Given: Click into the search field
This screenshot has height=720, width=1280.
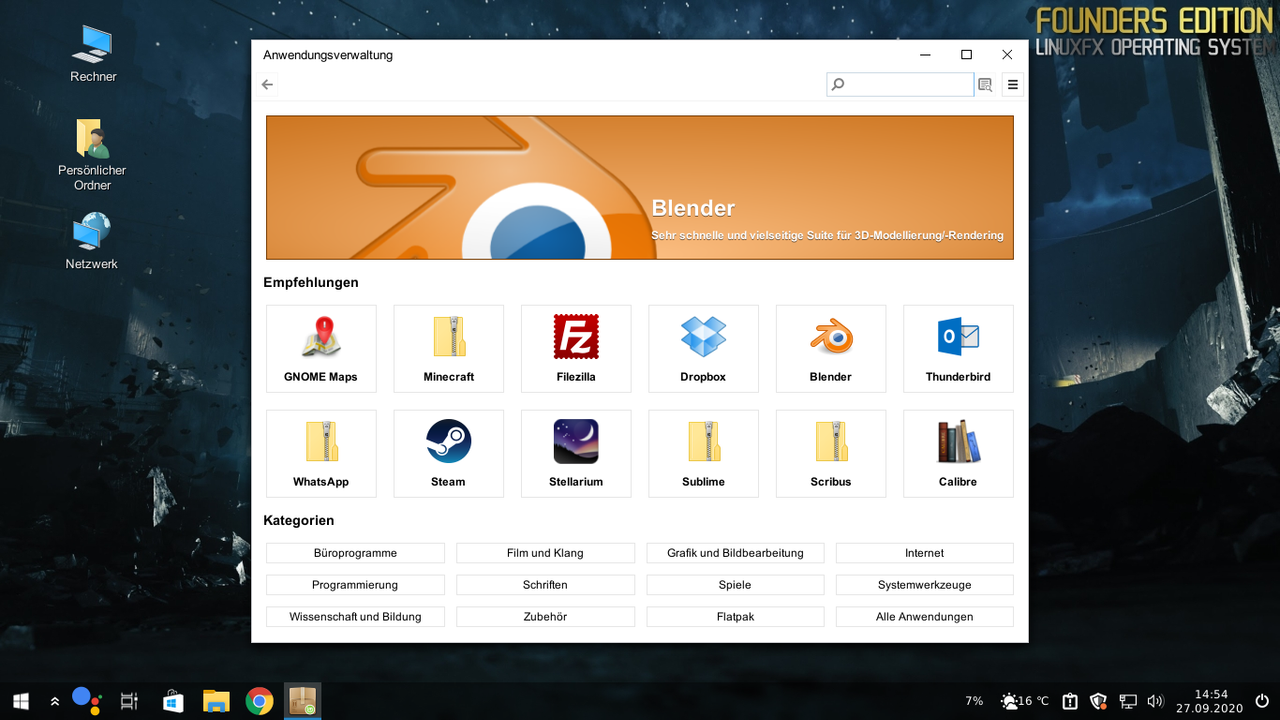Looking at the screenshot, I should tap(900, 85).
